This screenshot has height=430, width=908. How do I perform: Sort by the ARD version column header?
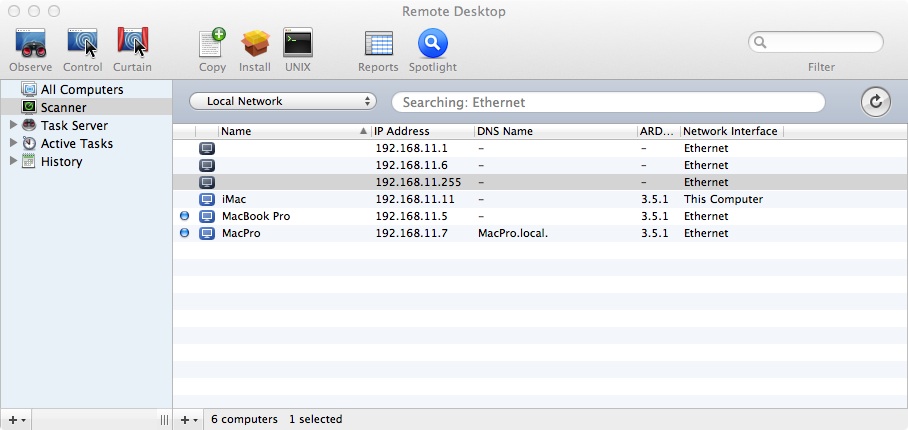657,131
